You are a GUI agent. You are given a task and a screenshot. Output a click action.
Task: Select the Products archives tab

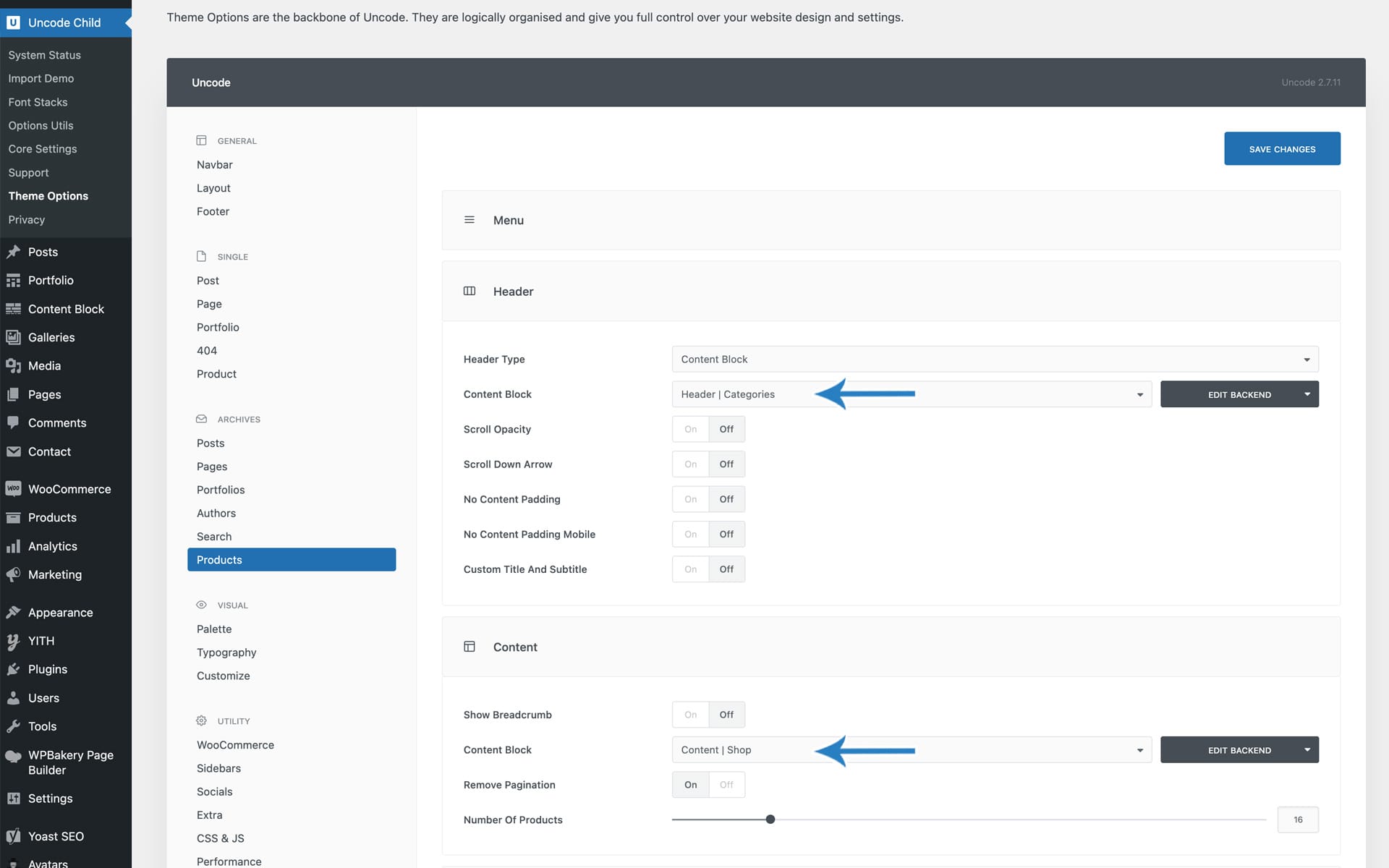click(292, 560)
